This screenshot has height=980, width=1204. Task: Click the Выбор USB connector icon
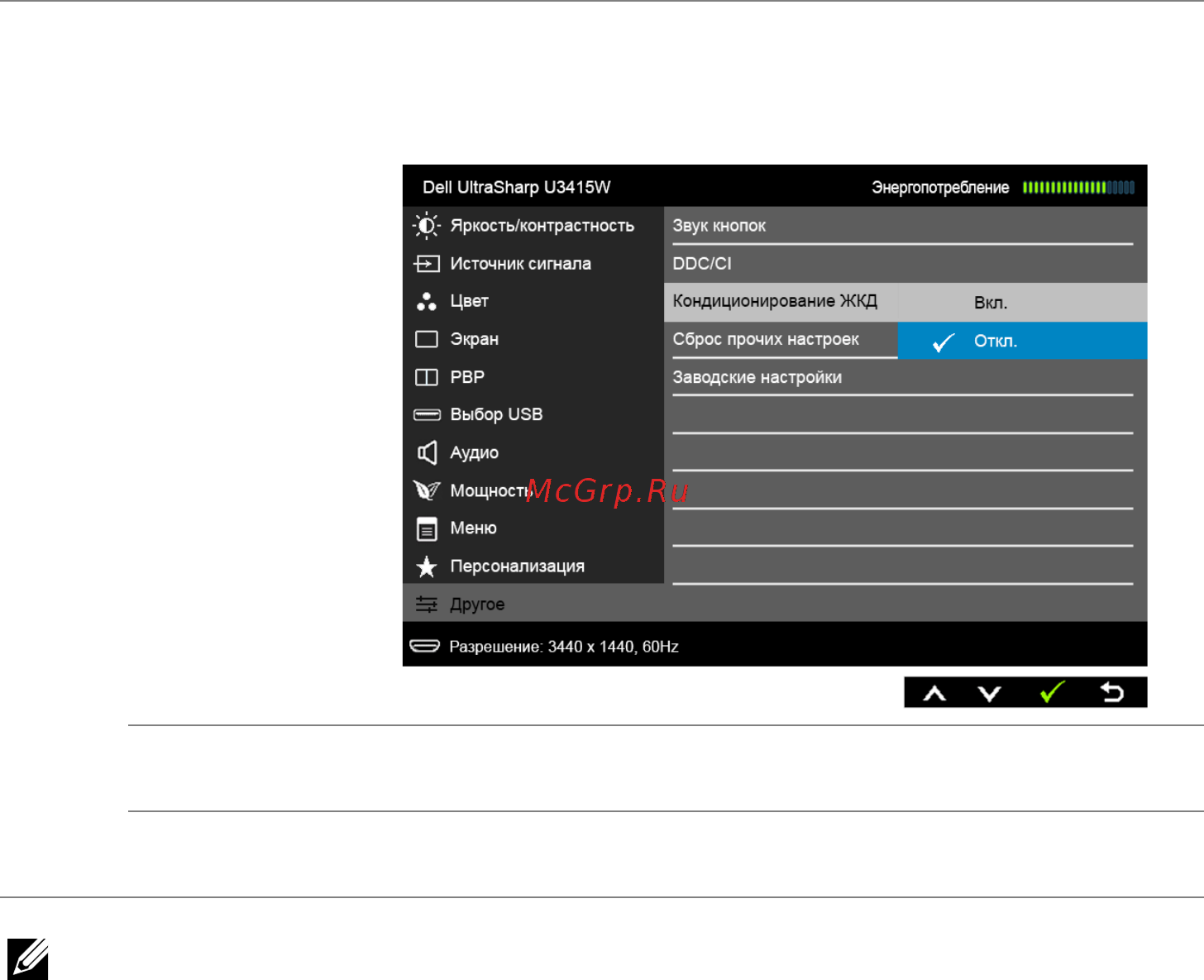pyautogui.click(x=427, y=414)
